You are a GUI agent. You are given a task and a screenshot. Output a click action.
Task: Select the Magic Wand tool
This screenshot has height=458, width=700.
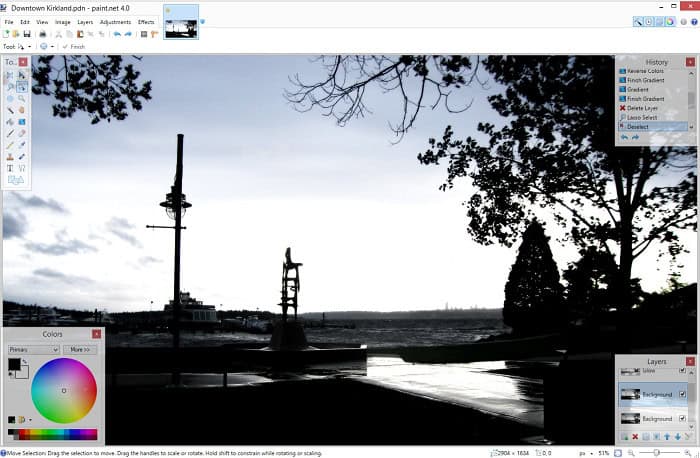click(x=10, y=110)
